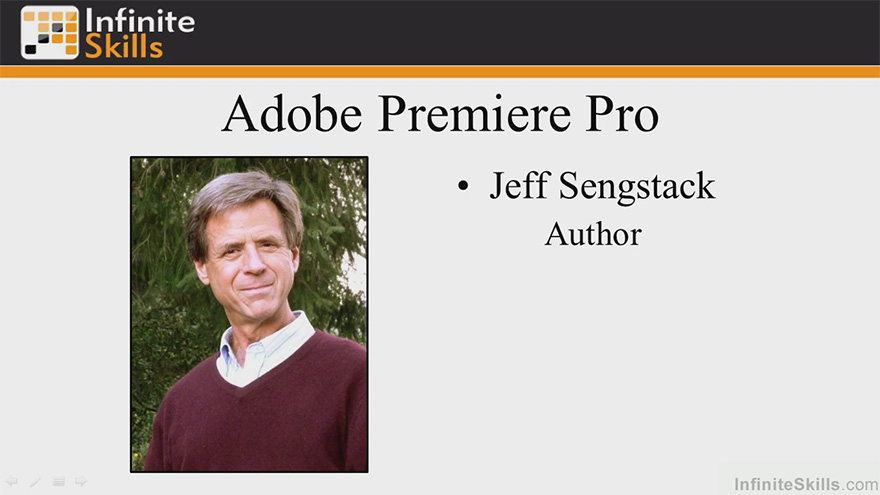Click the orange divider bar under header

(x=440, y=71)
